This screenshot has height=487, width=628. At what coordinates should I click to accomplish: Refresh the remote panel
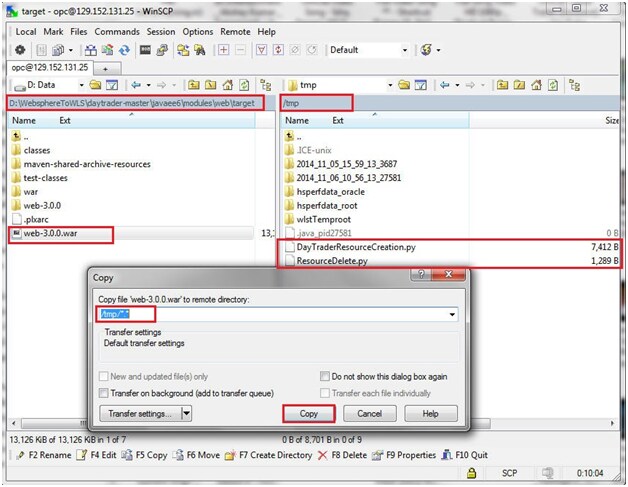(553, 85)
